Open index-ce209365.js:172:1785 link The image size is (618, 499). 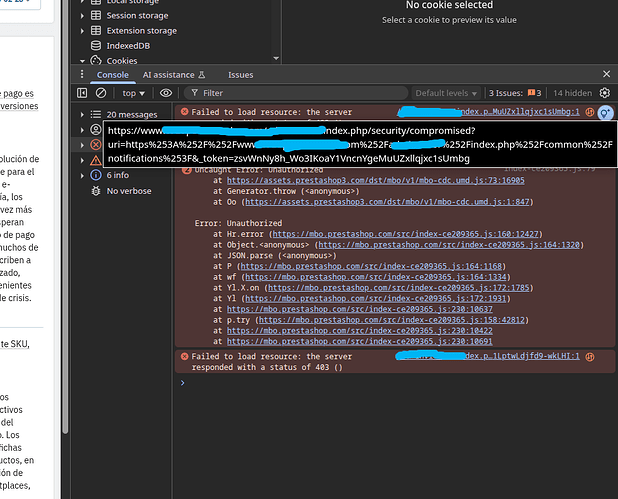(399, 288)
